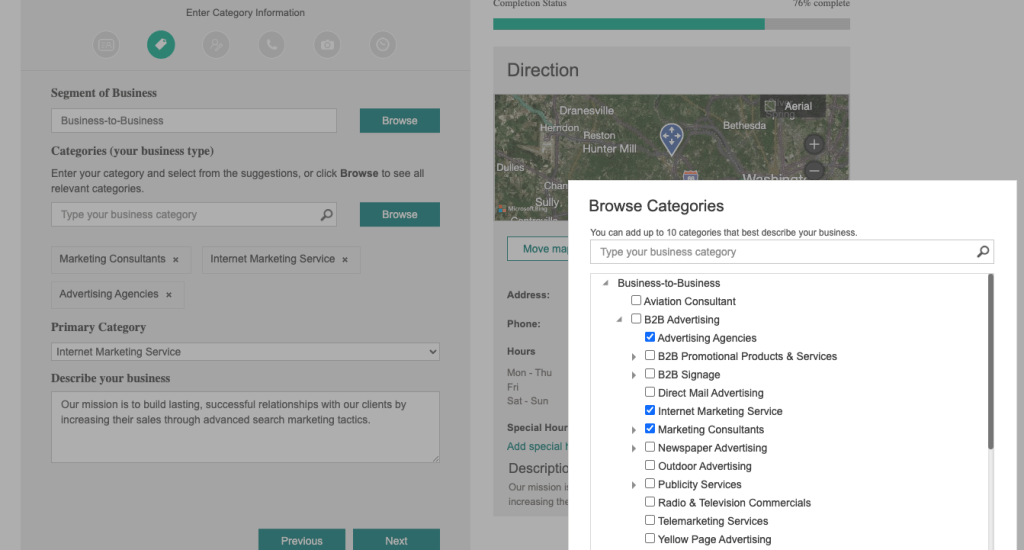Click Browse next to Segment of Business
The width and height of the screenshot is (1024, 550).
tap(399, 121)
